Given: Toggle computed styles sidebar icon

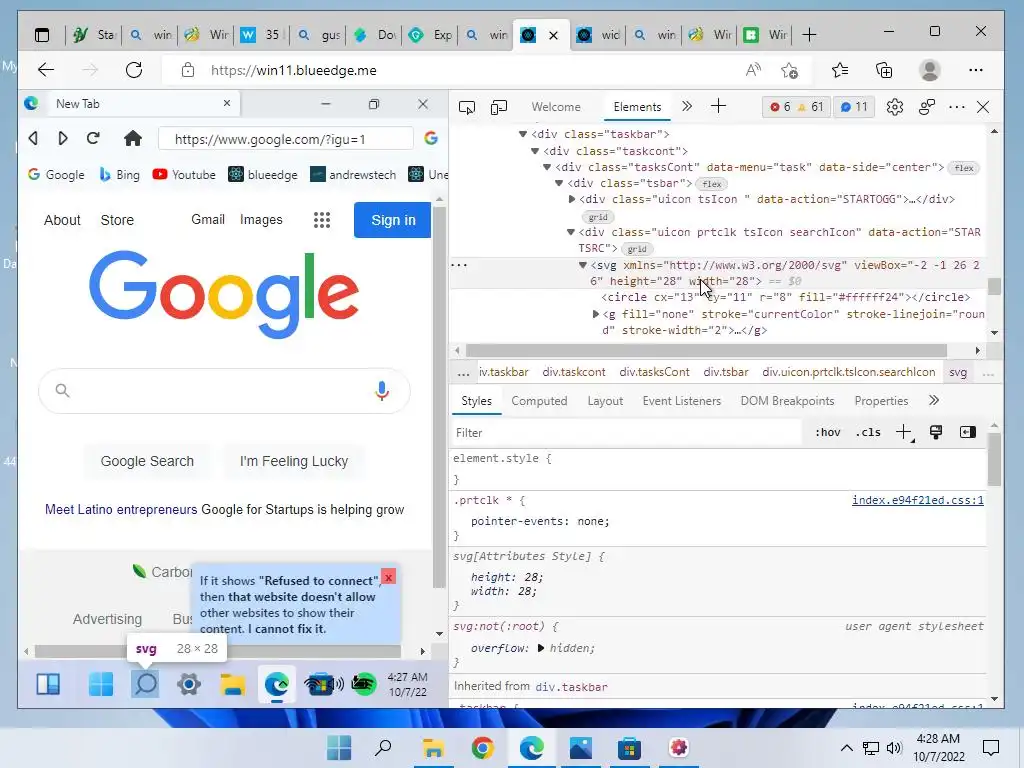Looking at the screenshot, I should [x=968, y=432].
